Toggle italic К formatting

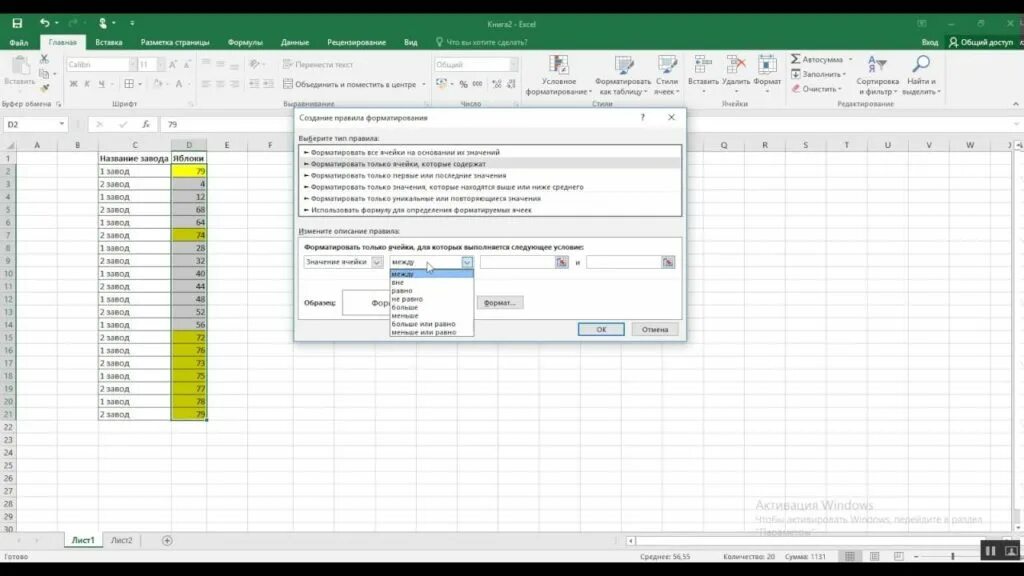coord(87,84)
